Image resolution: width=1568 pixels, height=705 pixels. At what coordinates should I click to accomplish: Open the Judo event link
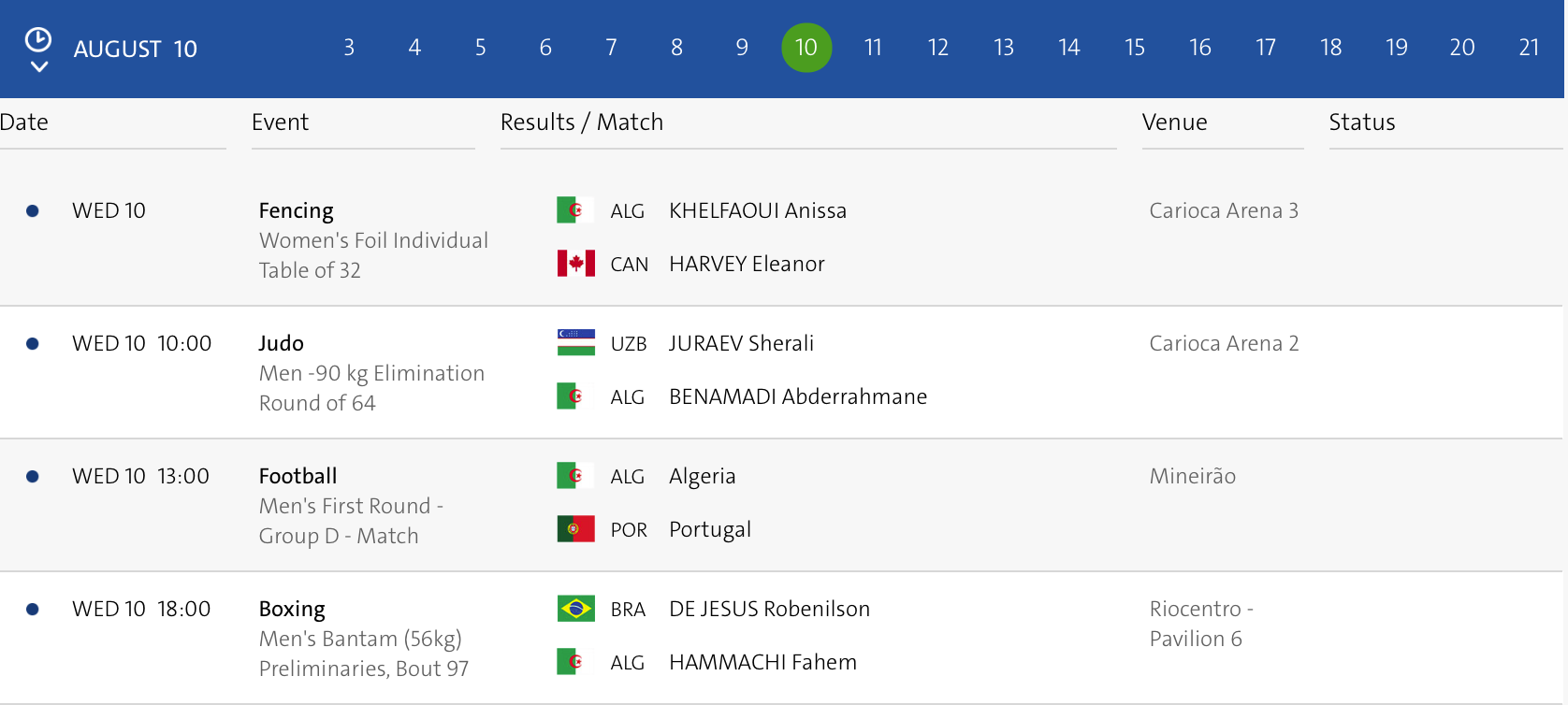pyautogui.click(x=281, y=344)
